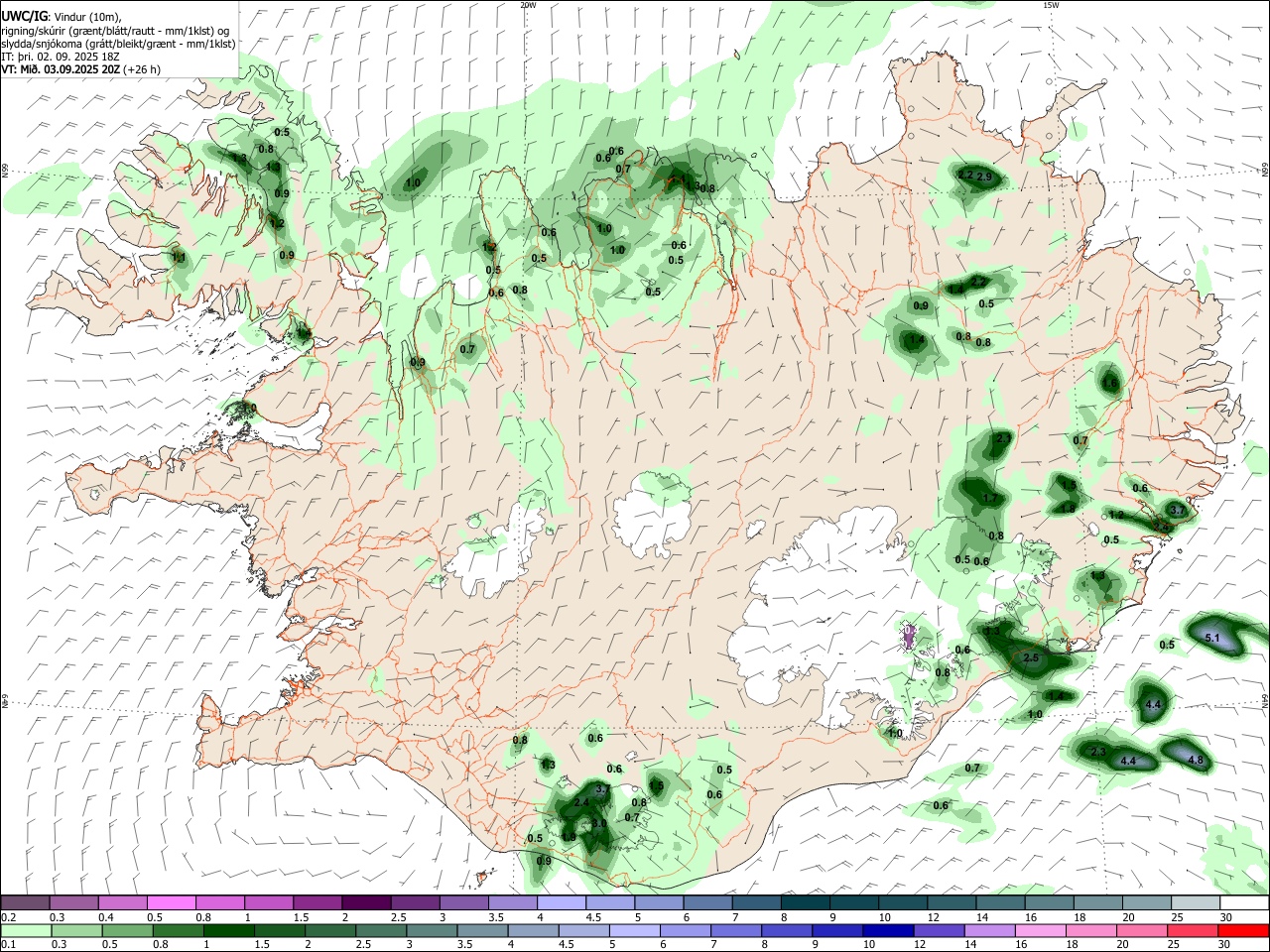Click the '20W' longitude label
The width and height of the screenshot is (1270, 952).
528,5
